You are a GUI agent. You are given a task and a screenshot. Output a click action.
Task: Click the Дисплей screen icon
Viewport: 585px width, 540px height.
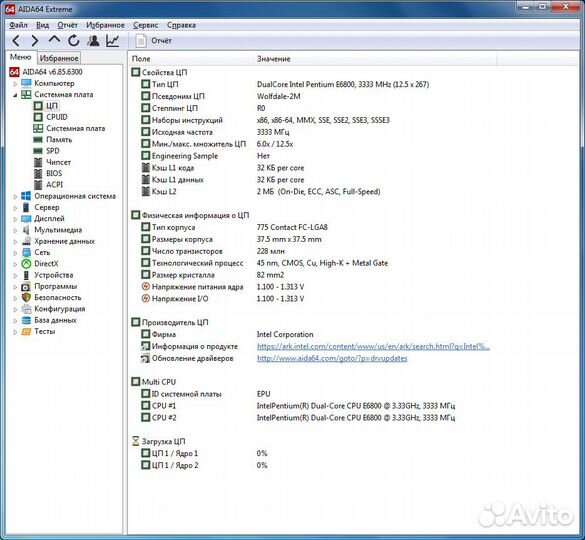[26, 219]
